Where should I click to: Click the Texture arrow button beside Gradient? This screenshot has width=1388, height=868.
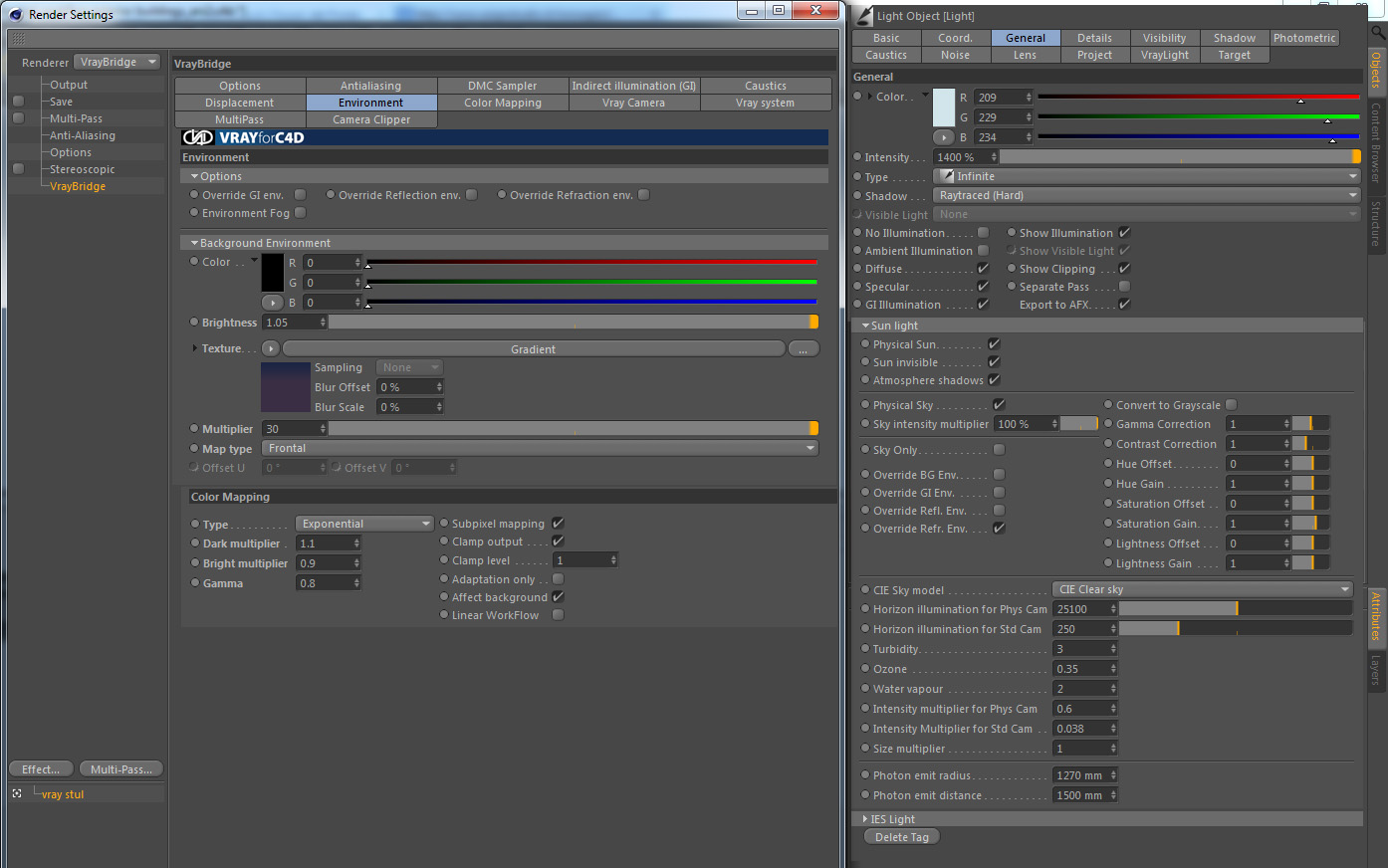pos(270,349)
